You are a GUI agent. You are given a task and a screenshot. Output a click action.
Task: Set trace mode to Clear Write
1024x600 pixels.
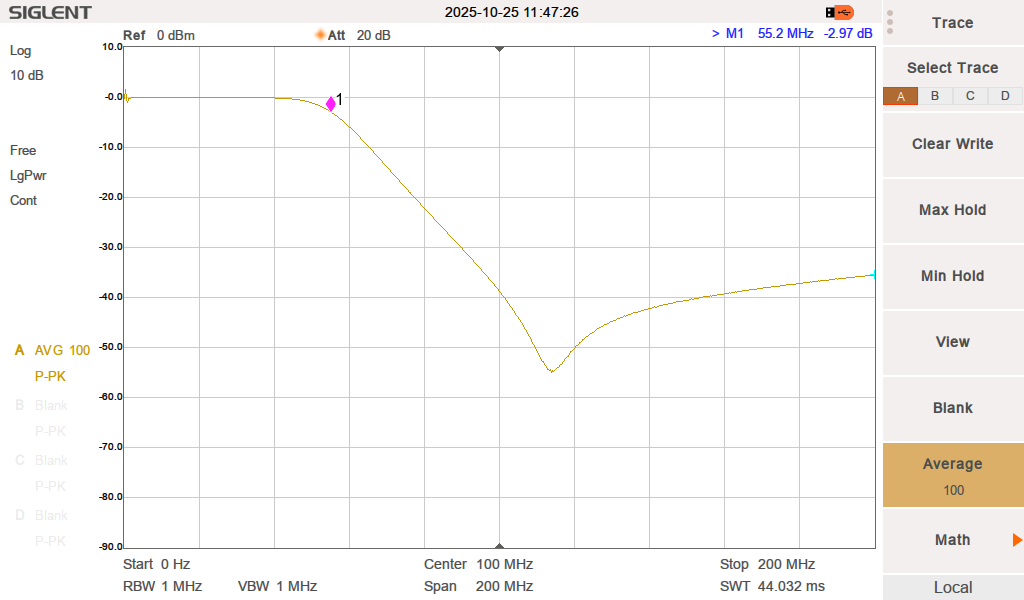coord(953,144)
